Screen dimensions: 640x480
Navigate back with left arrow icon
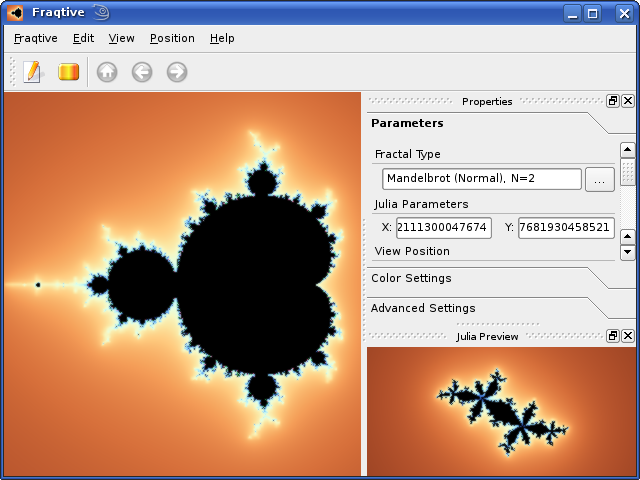(x=142, y=72)
